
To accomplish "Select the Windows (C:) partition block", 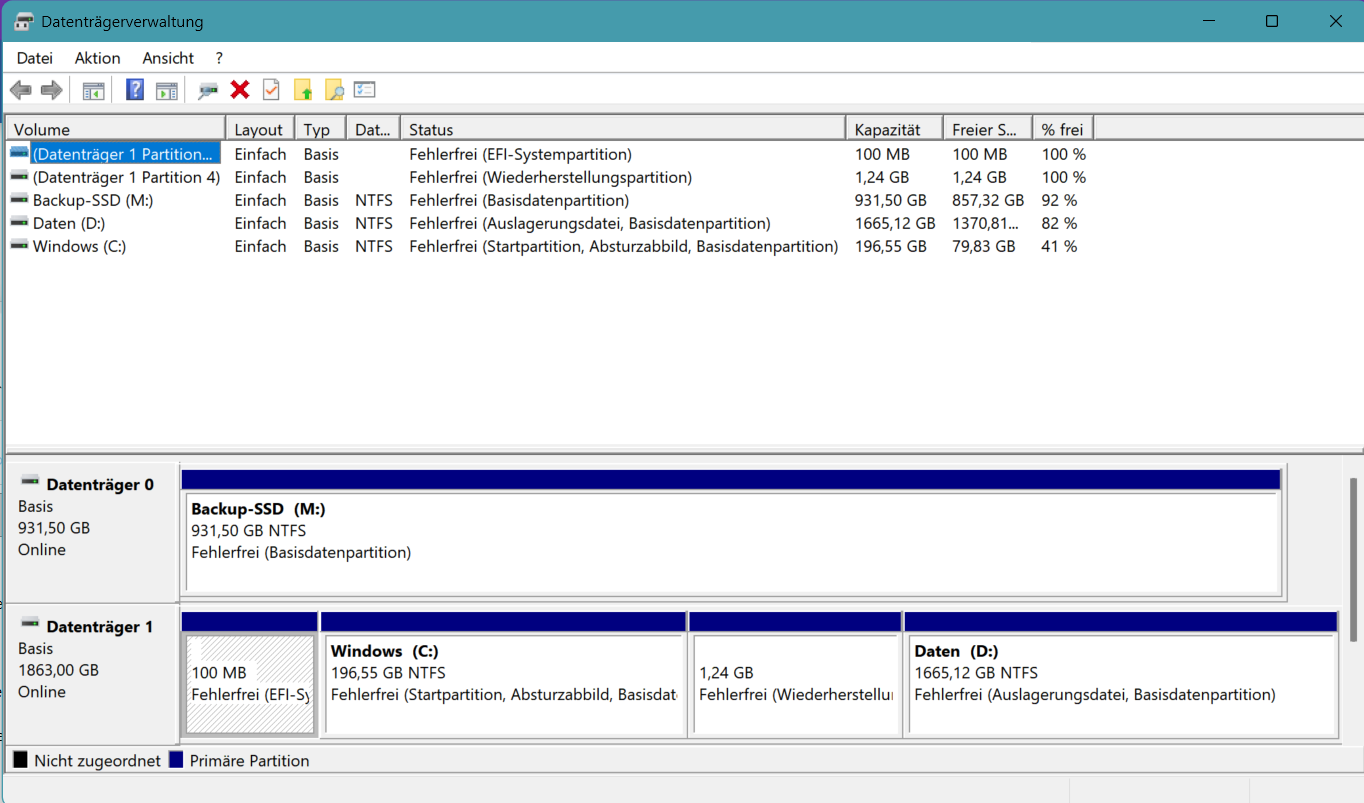I will click(504, 675).
